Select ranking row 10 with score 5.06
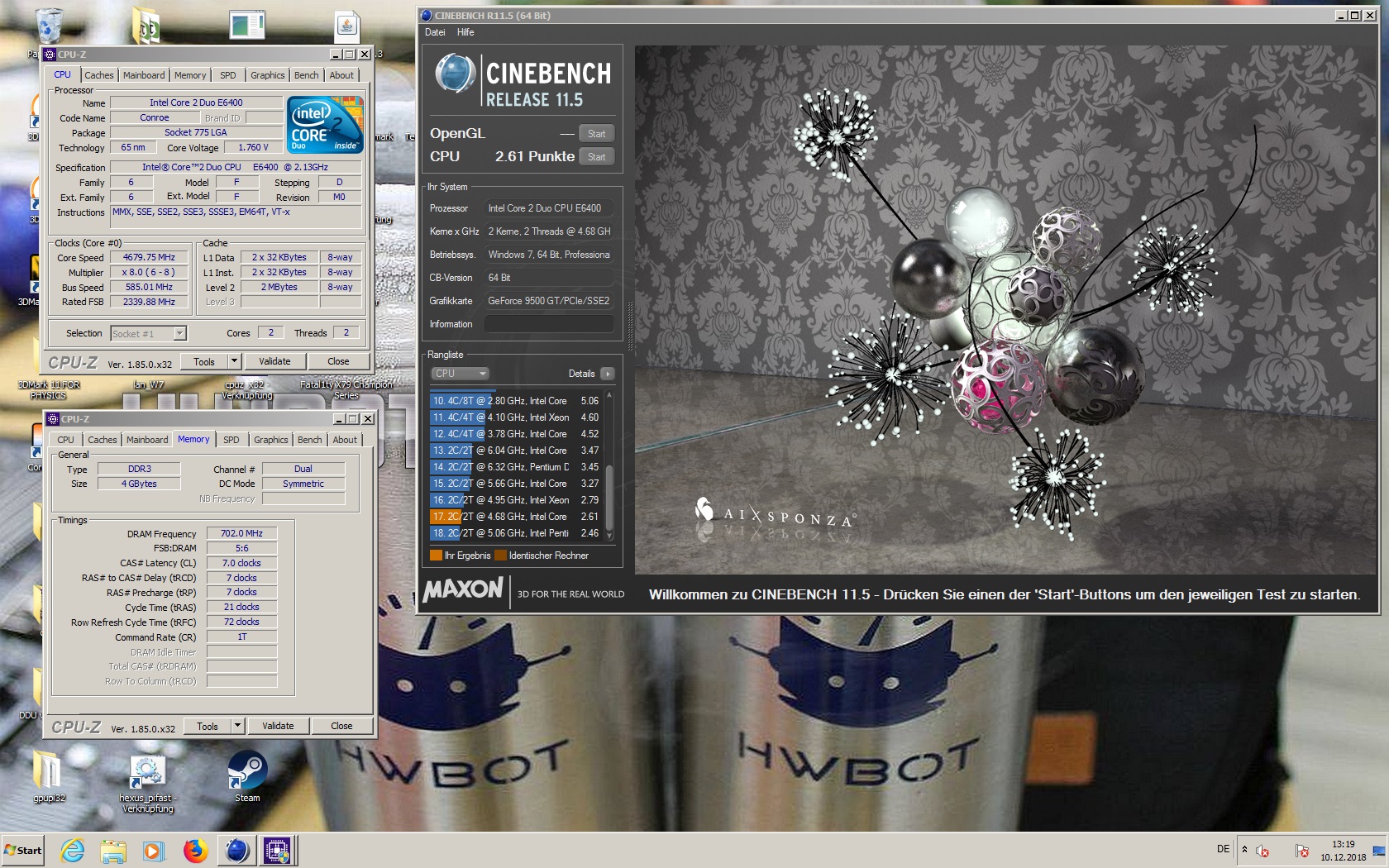Viewport: 1389px width, 868px height. 516,401
